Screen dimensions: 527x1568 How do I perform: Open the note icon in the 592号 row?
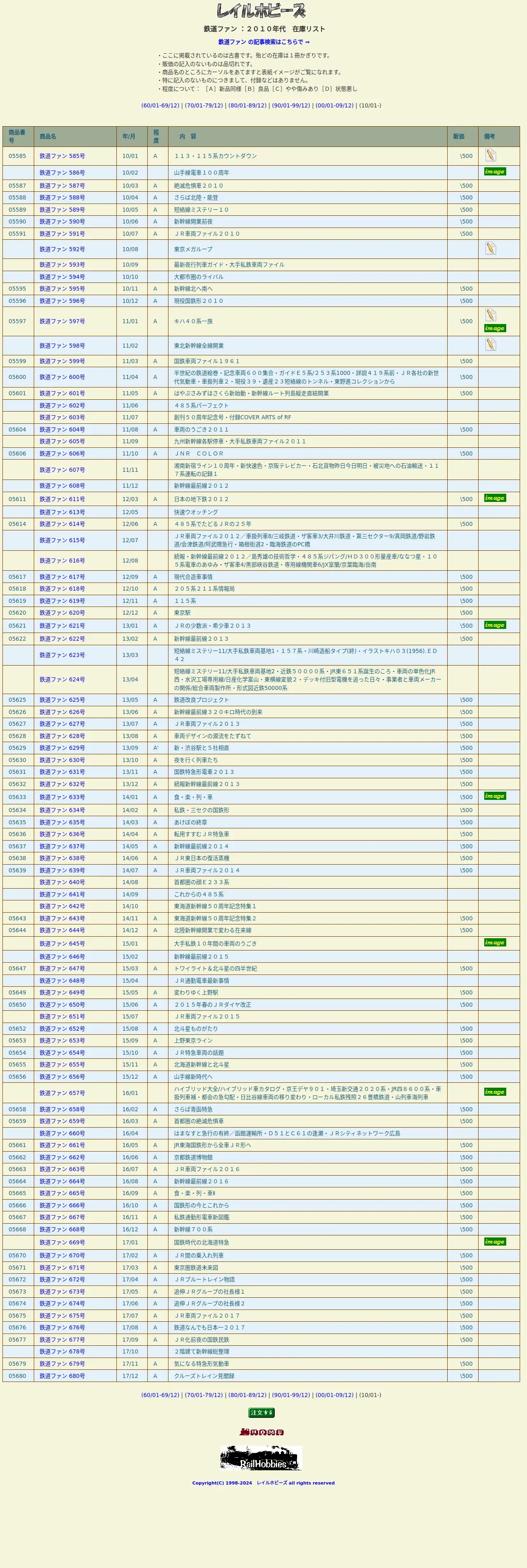(x=490, y=248)
